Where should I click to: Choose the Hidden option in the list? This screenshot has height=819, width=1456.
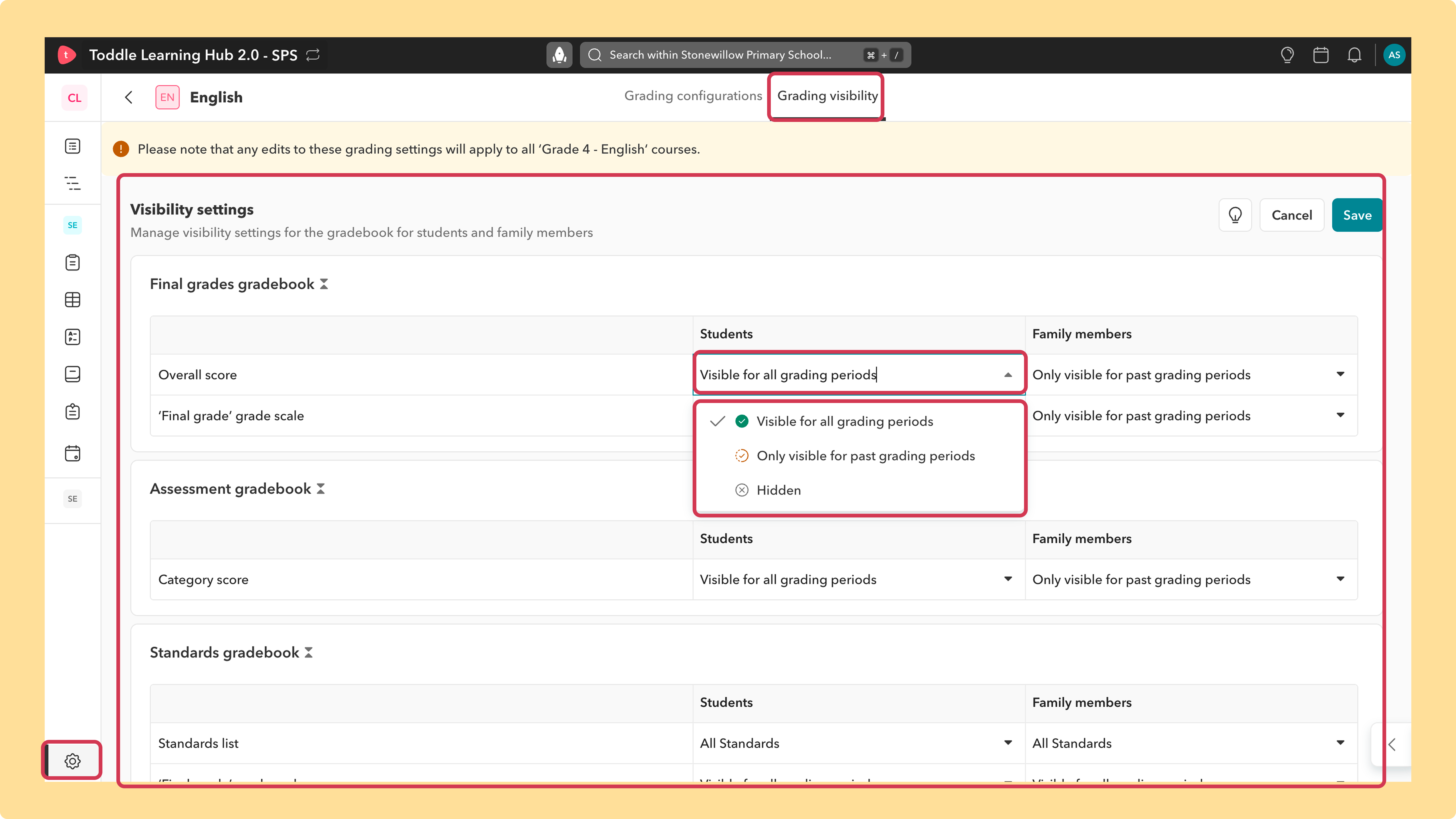point(859,490)
